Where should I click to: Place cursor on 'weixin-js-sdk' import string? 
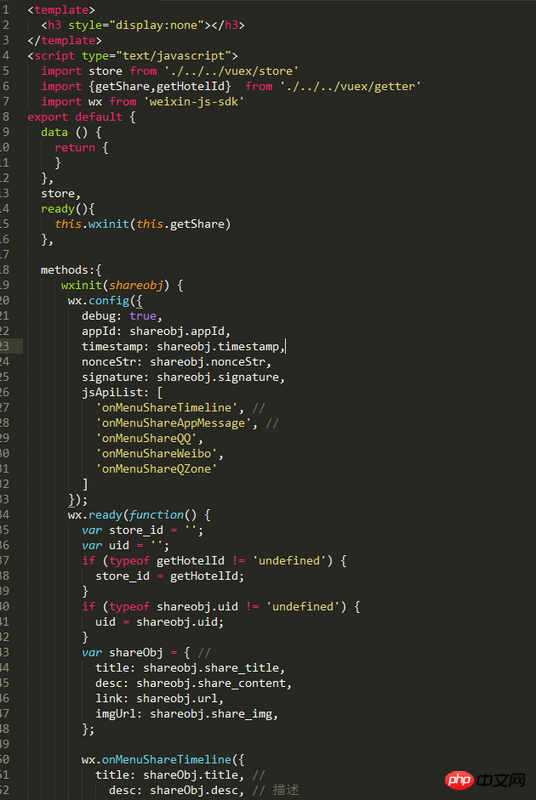pos(194,102)
